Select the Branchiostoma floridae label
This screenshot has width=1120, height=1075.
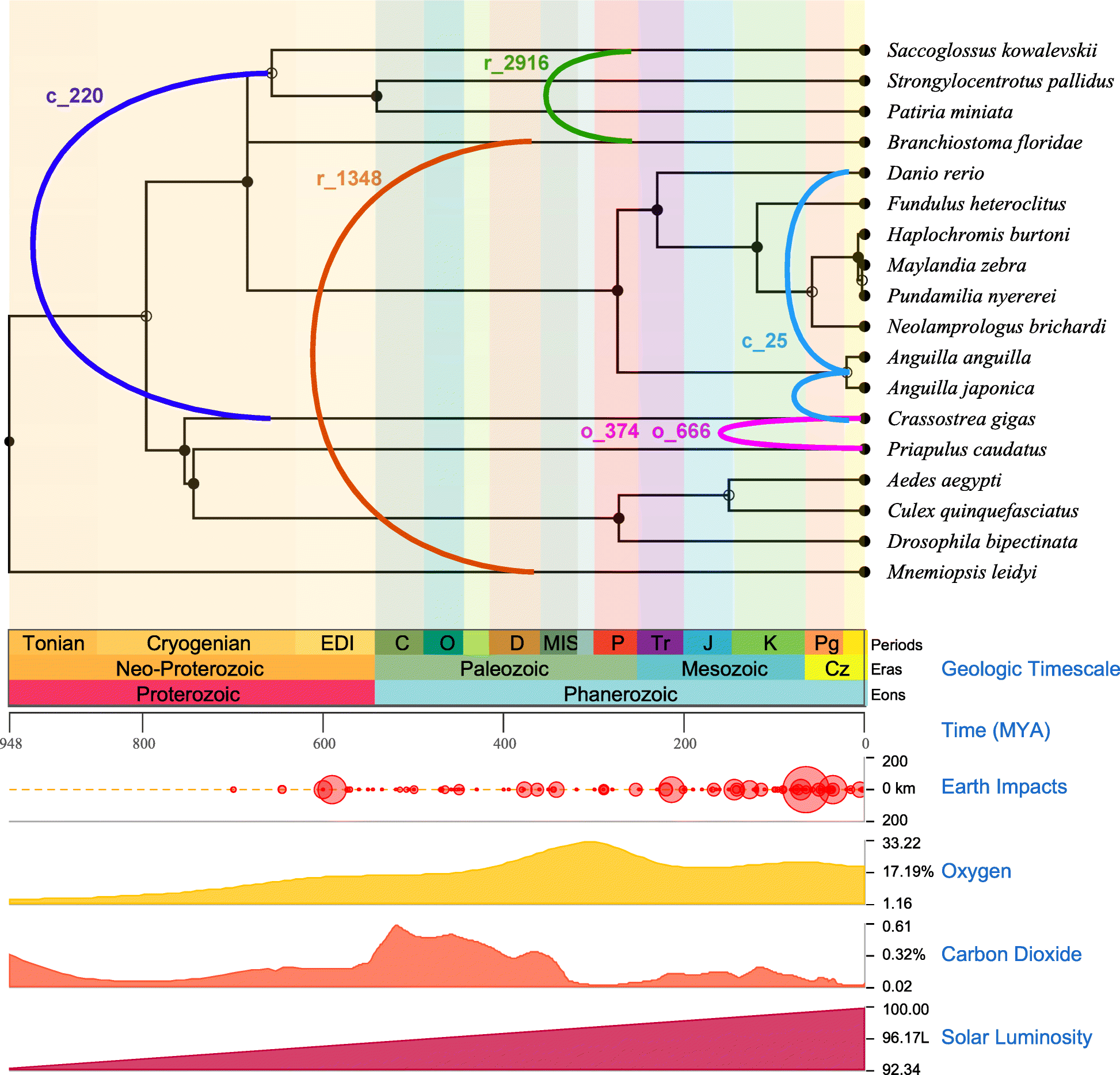click(984, 142)
